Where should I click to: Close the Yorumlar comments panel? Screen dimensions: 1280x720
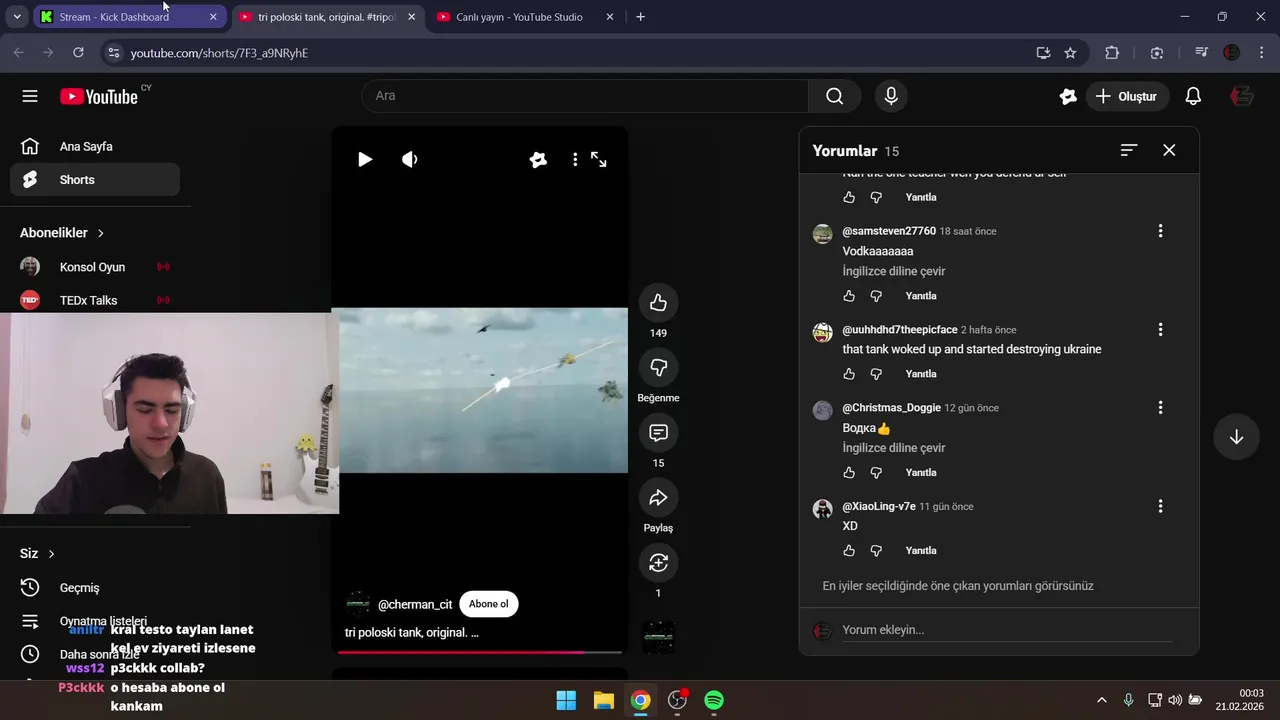coord(1169,150)
